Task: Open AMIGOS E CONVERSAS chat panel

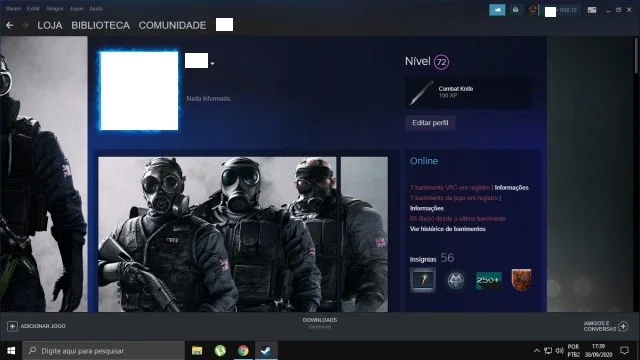Action: pyautogui.click(x=606, y=326)
